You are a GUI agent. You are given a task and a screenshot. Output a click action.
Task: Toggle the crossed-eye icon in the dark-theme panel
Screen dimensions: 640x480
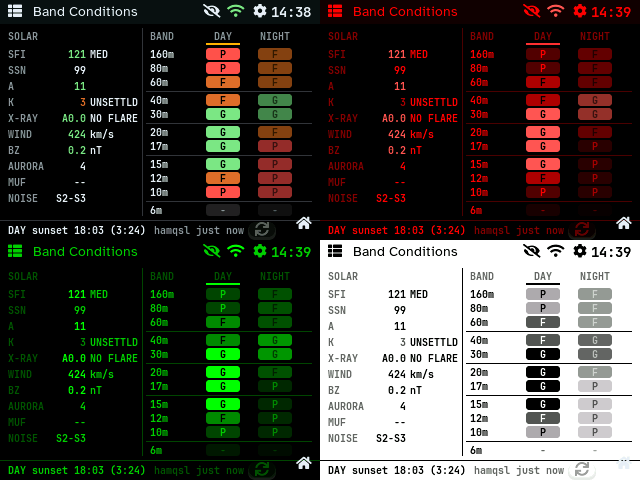click(211, 11)
